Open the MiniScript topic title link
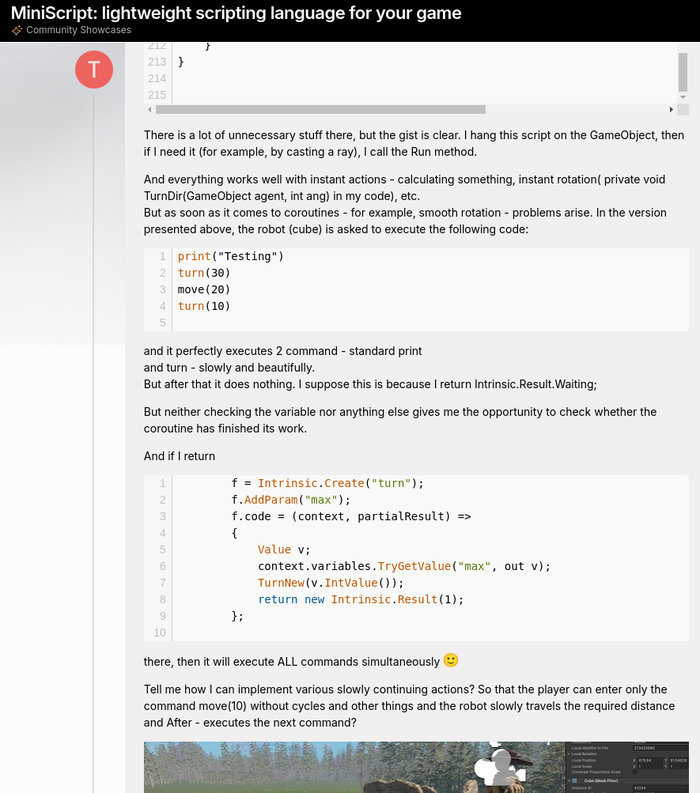Image resolution: width=700 pixels, height=793 pixels. (236, 13)
